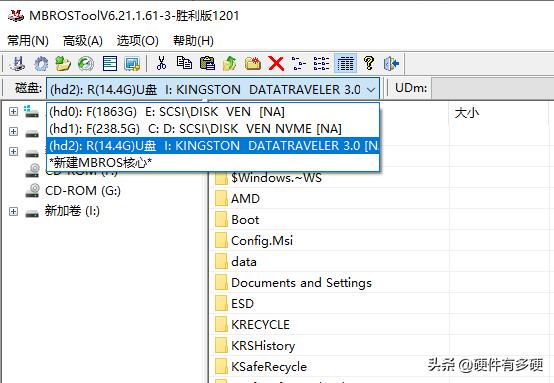Image resolution: width=554 pixels, height=383 pixels.
Task: Click the monitor screen icon in toolbar
Action: (132, 64)
